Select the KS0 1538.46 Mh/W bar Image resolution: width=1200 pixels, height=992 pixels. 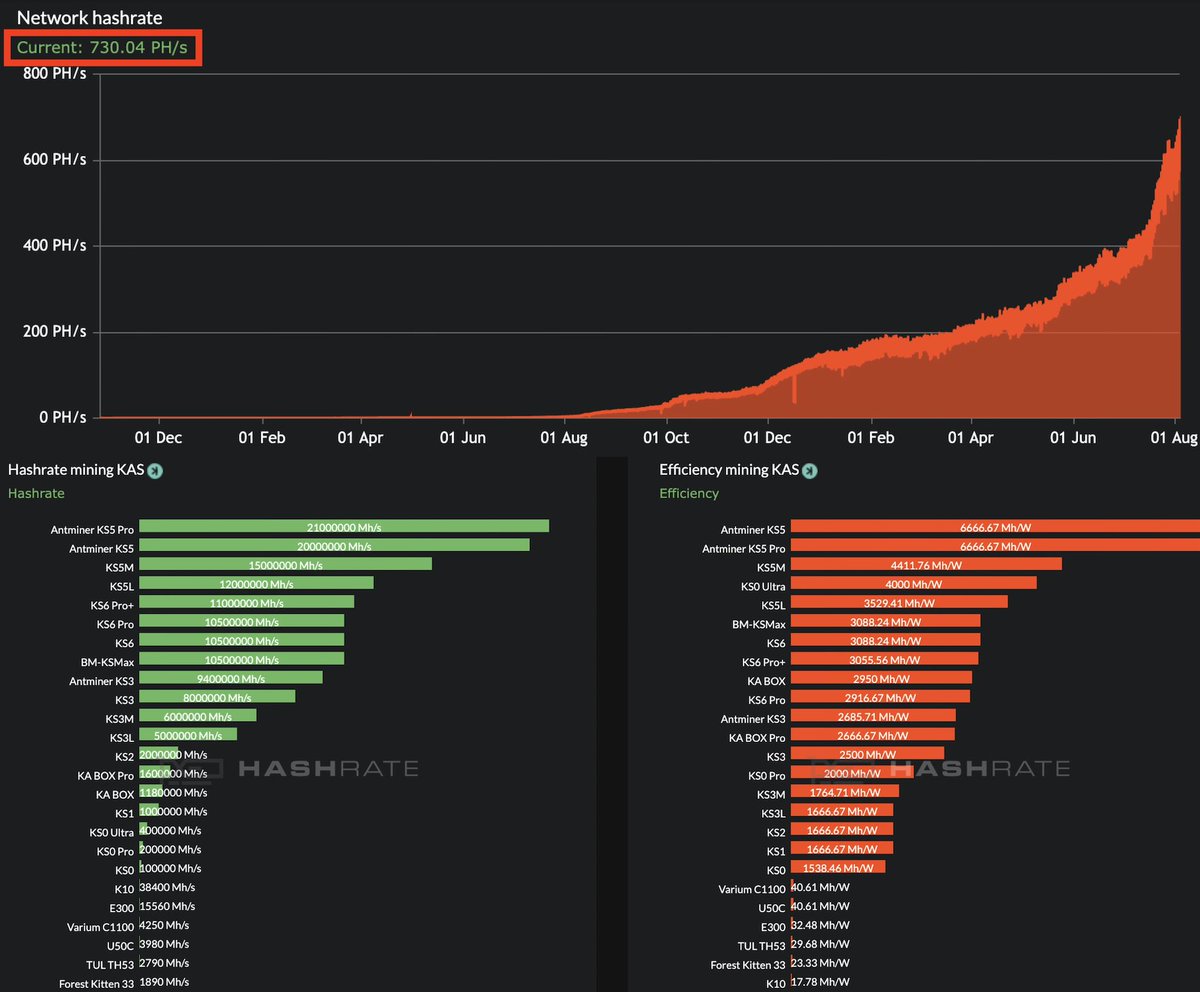(838, 869)
